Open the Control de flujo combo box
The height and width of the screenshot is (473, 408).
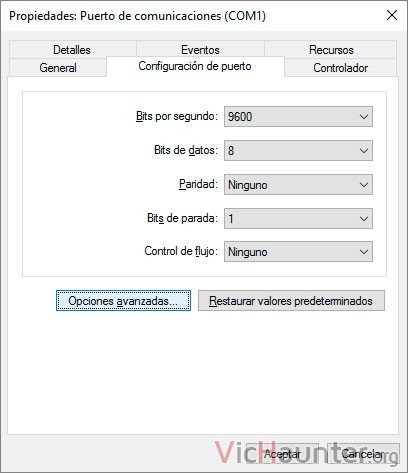click(298, 252)
